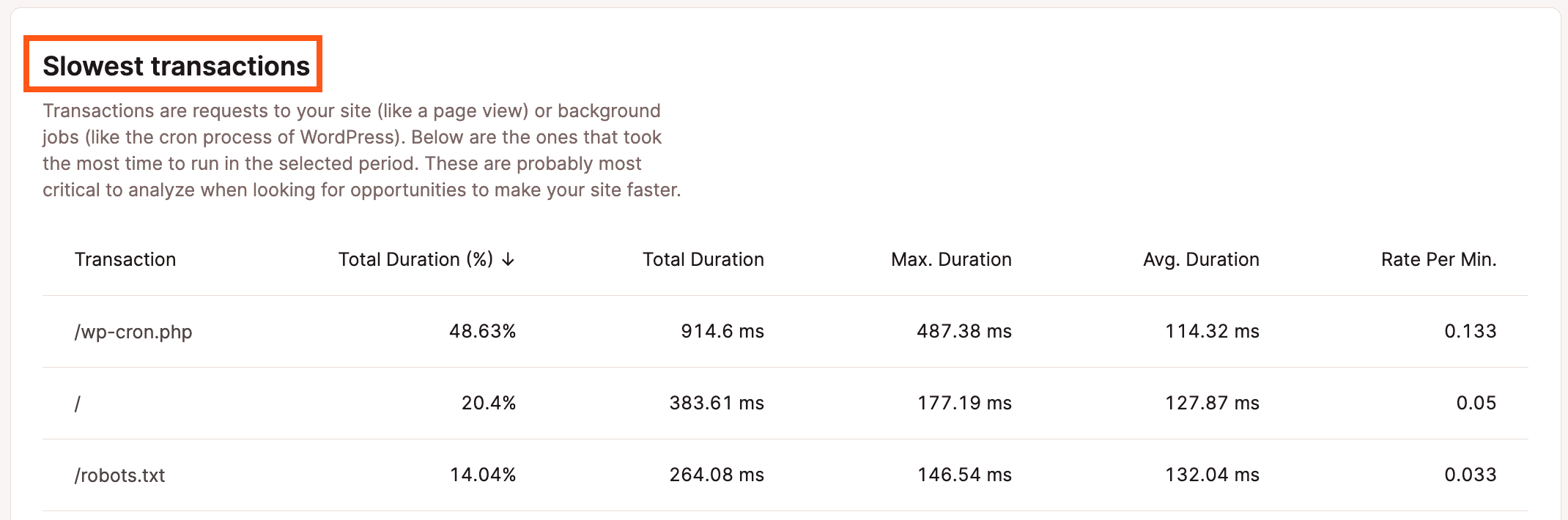Viewport: 1568px width, 520px height.
Task: Click the Total Duration (%) sort arrow
Action: pos(509,259)
